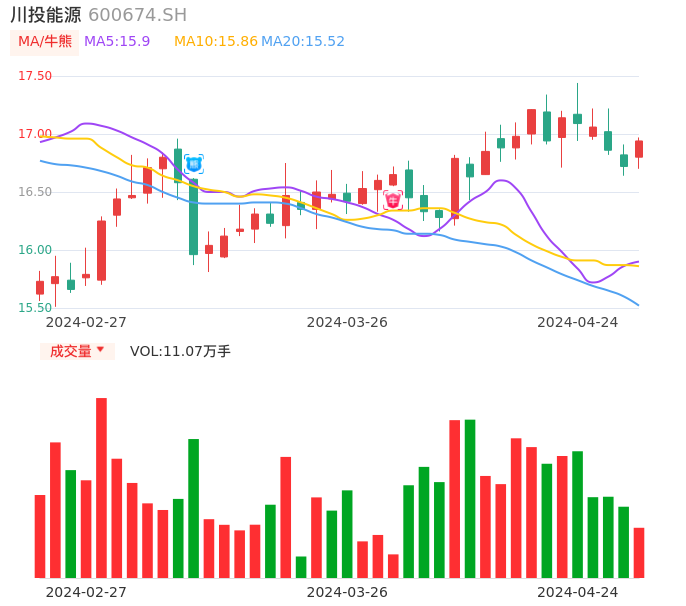Click the rightmost red candlestick
The image size is (686, 606).
pyautogui.click(x=639, y=149)
